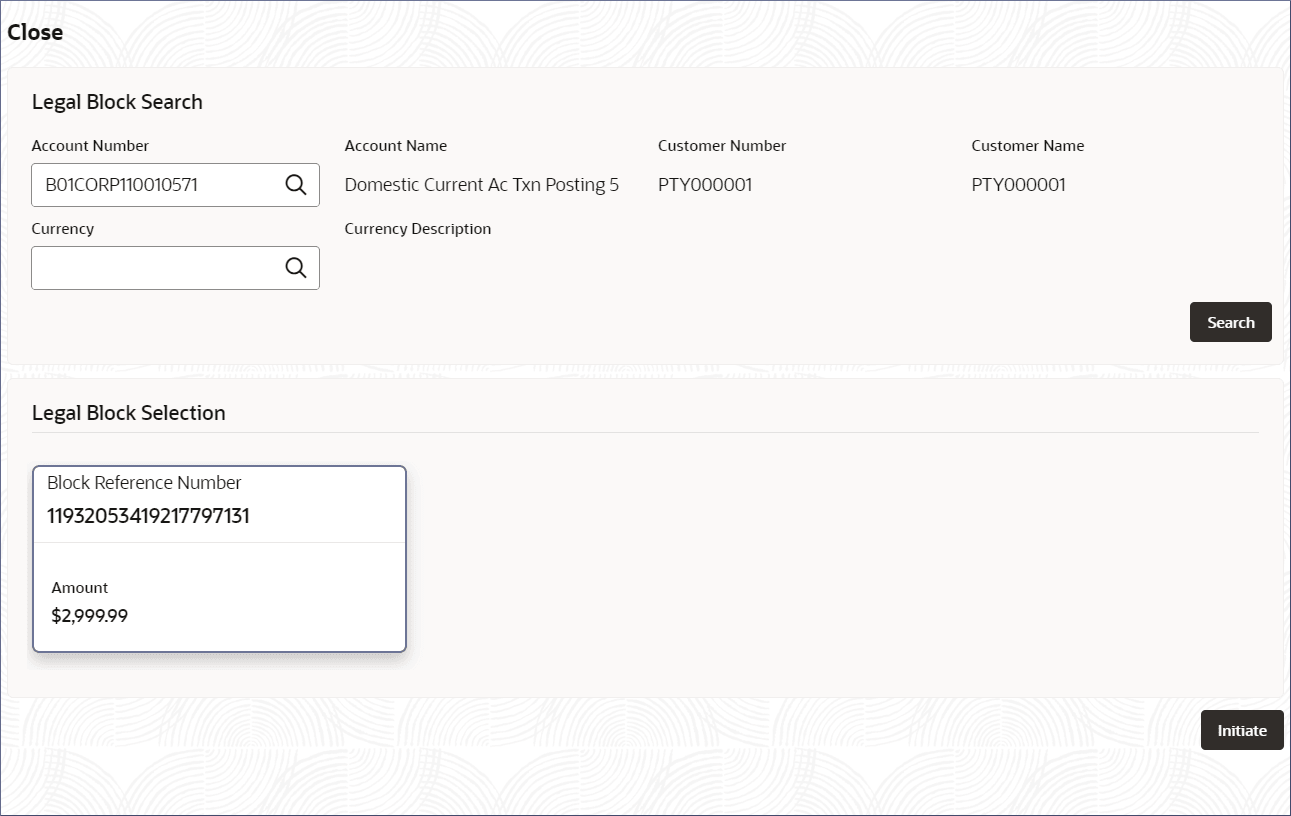Screen dimensions: 1291x816
Task: Click the Domestic Current Ac Txn Posting 5 text
Action: [481, 185]
